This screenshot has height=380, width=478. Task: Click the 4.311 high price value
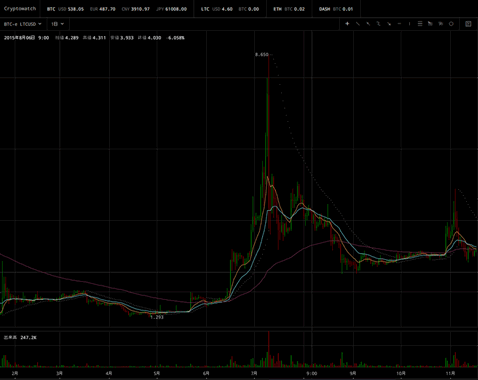99,38
